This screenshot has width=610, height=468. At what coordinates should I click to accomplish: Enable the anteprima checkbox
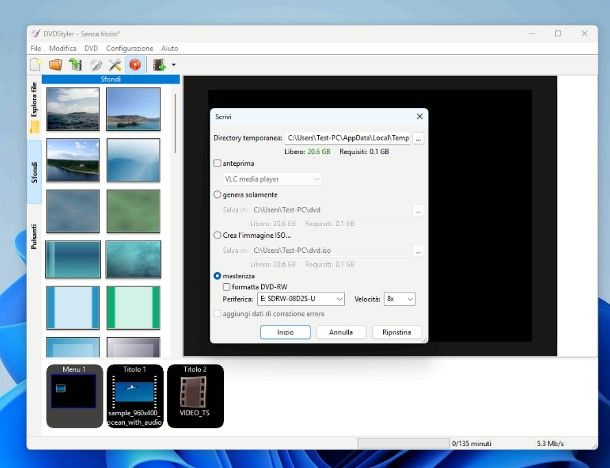(x=218, y=163)
